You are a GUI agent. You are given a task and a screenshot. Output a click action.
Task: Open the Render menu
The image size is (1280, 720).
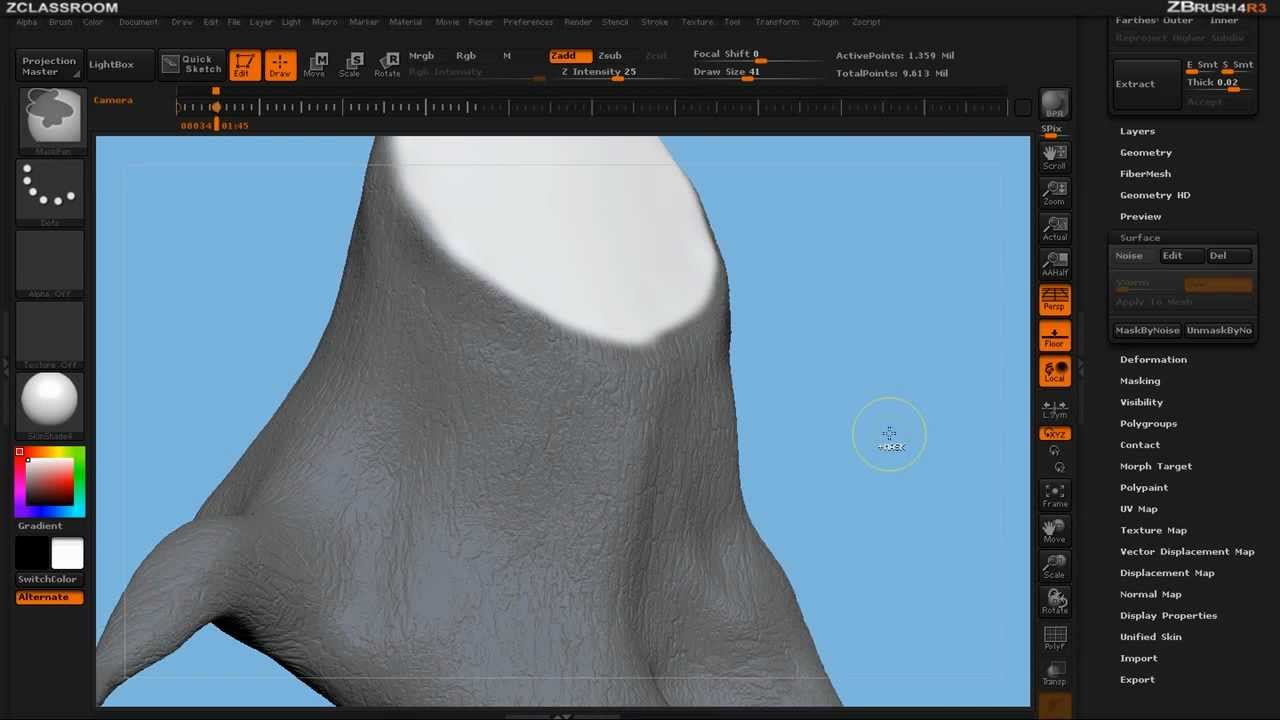point(578,22)
